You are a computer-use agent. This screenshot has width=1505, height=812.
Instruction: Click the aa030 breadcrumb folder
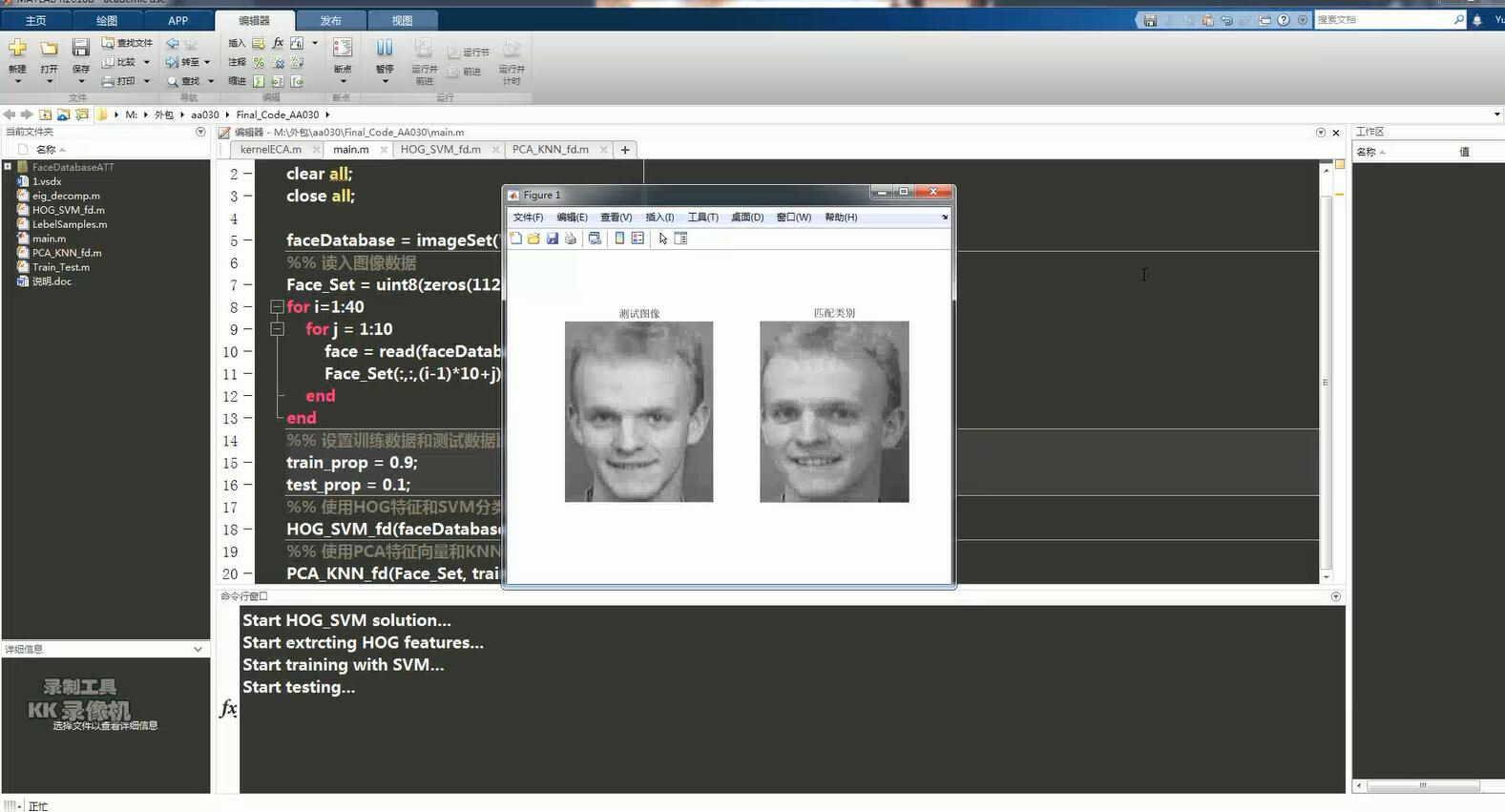(x=205, y=115)
